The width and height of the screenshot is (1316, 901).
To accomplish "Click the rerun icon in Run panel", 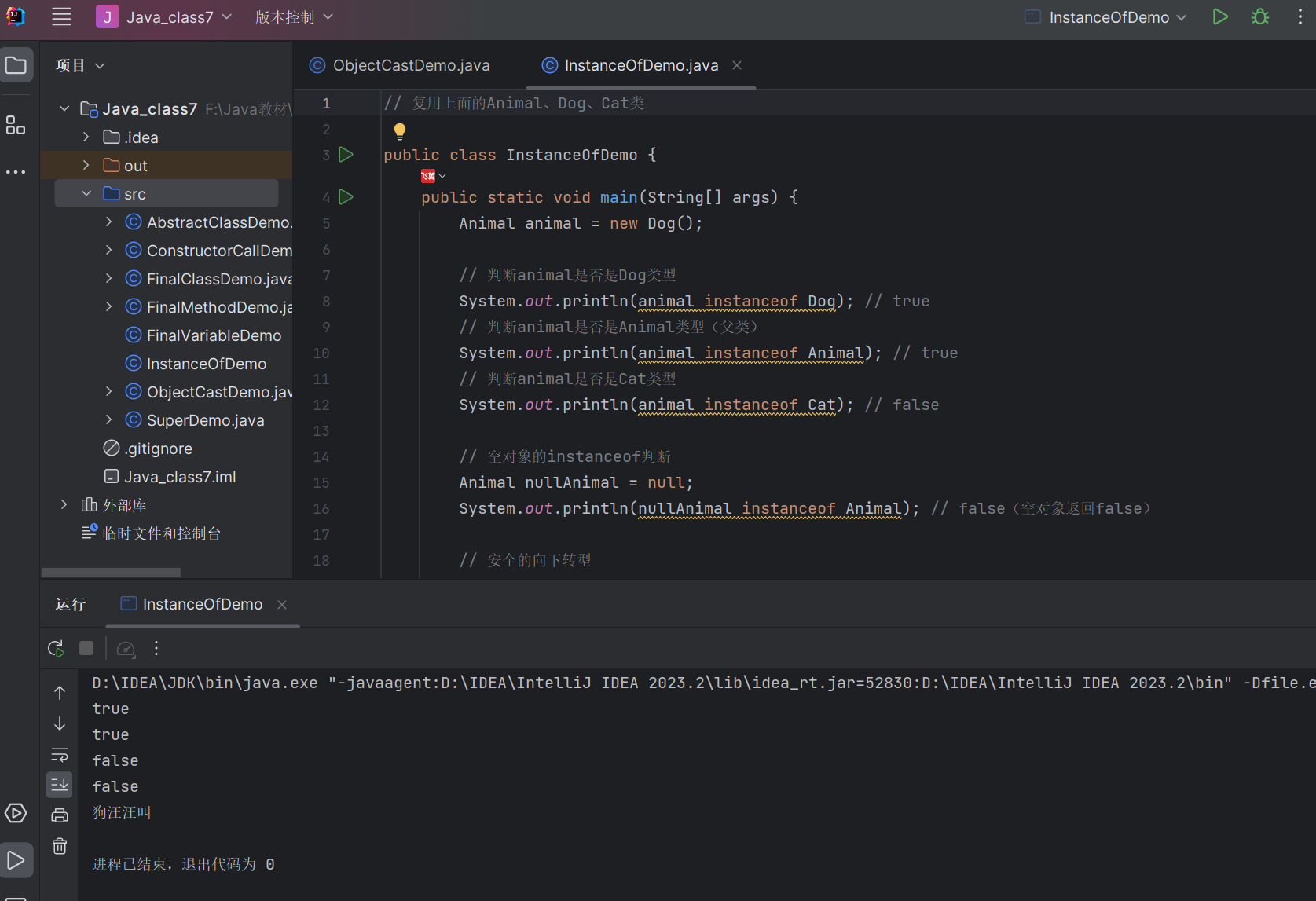I will pyautogui.click(x=56, y=649).
